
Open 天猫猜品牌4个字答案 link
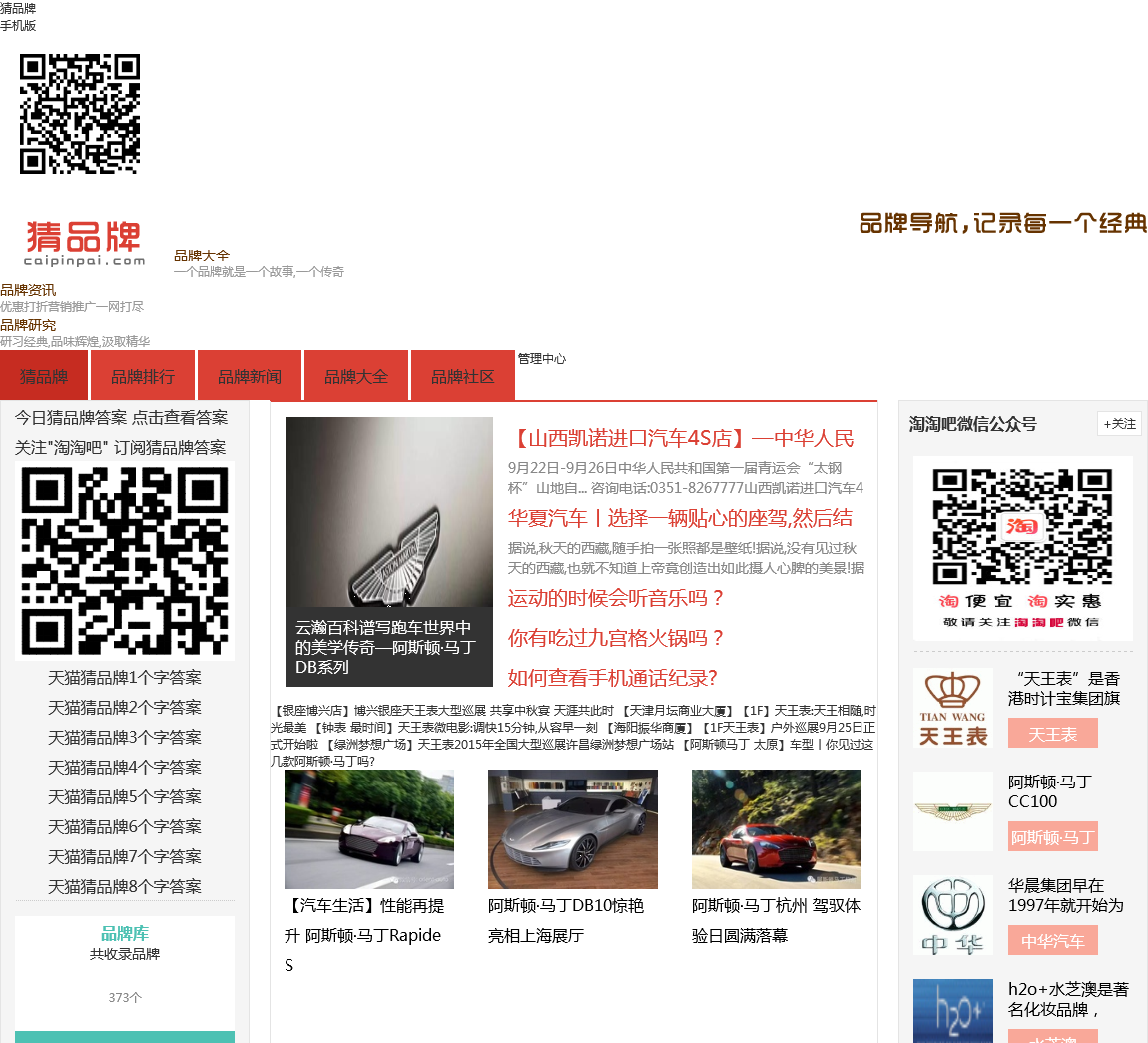point(125,768)
